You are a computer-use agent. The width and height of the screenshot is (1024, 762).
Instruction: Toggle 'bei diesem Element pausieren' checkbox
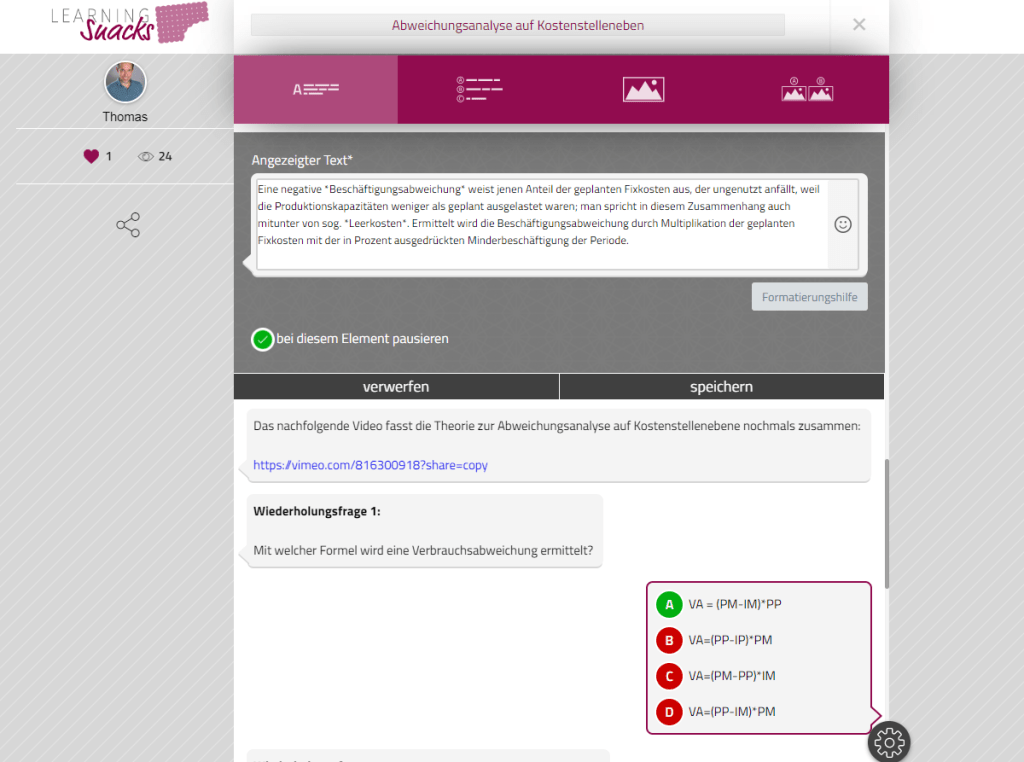point(263,339)
